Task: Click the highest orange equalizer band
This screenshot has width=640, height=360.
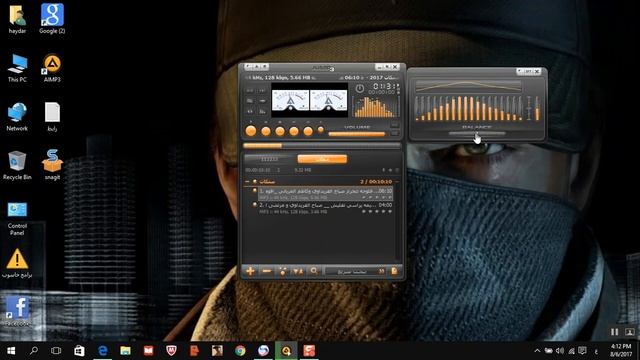Action: [465, 108]
